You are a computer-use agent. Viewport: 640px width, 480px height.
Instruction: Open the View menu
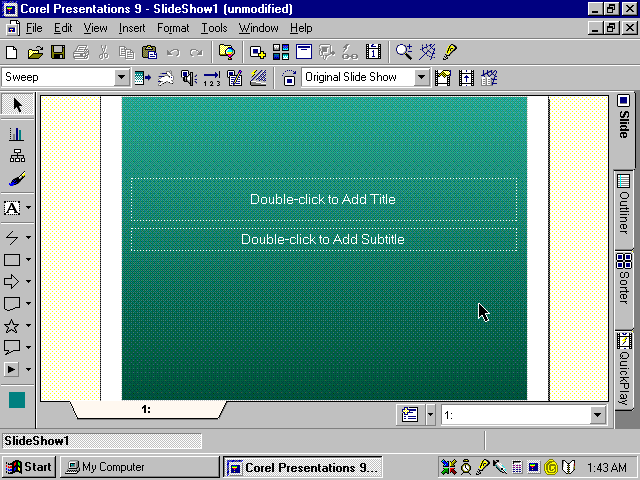(96, 28)
